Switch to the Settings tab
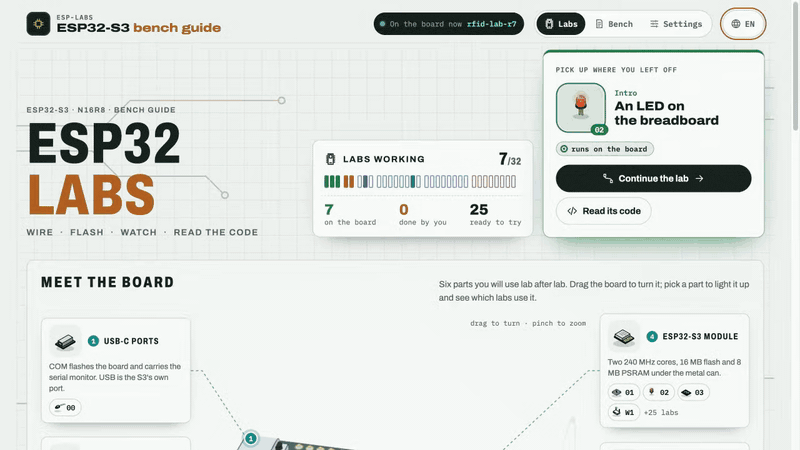Viewport: 800px width, 450px height. click(676, 24)
